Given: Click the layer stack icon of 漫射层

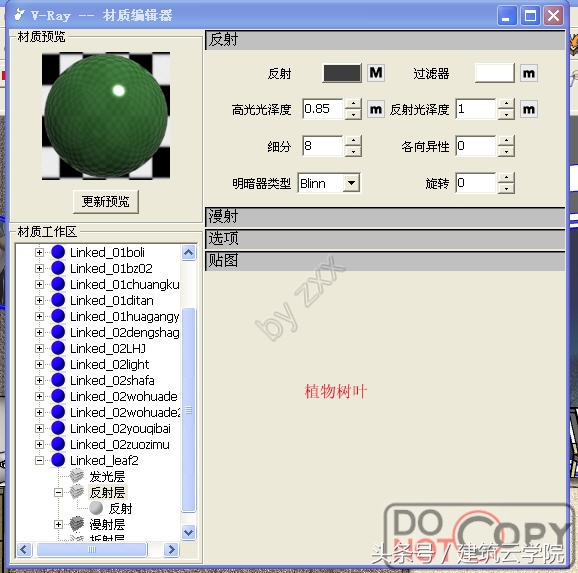Looking at the screenshot, I should tap(77, 524).
